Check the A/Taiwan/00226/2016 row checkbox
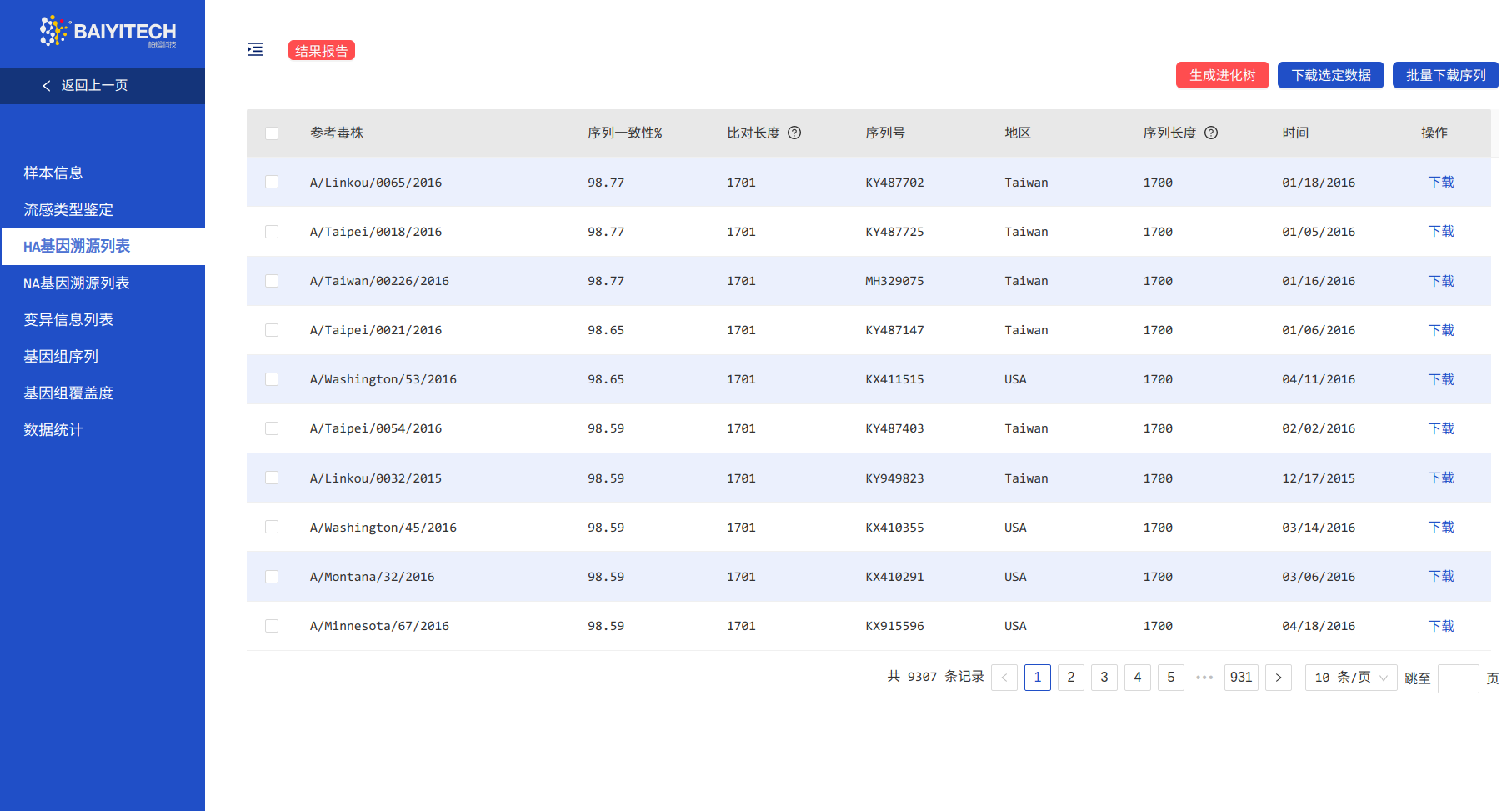This screenshot has width=1512, height=811. (272, 281)
